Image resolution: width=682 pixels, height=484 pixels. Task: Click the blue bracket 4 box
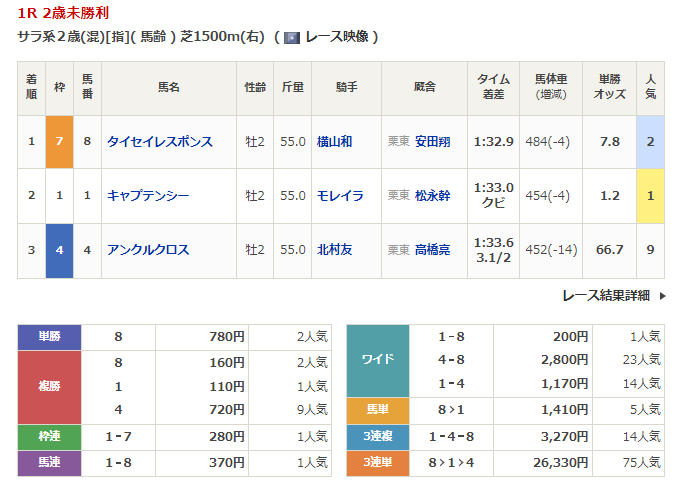coord(59,250)
